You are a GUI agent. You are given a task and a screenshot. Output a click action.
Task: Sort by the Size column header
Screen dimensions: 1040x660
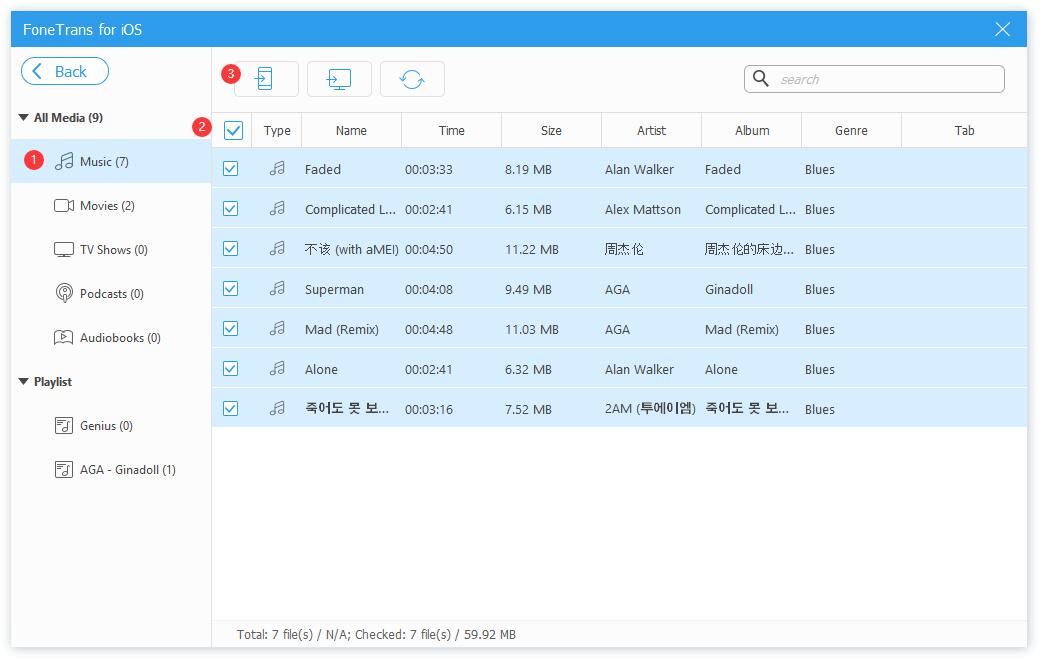click(x=551, y=131)
